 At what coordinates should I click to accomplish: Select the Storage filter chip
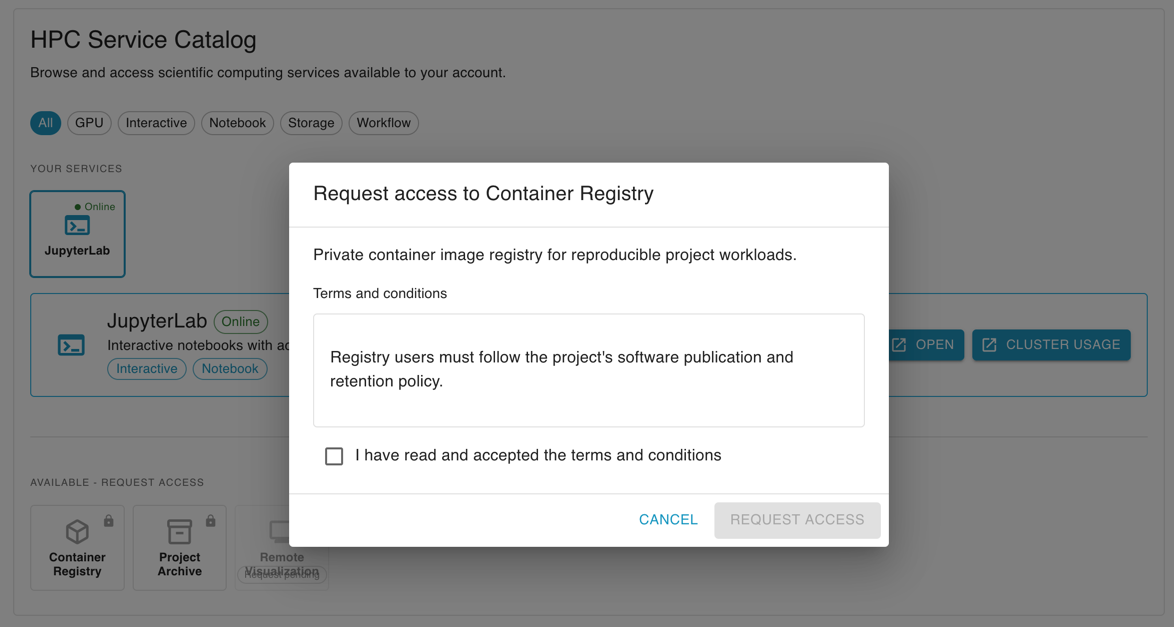coord(311,123)
